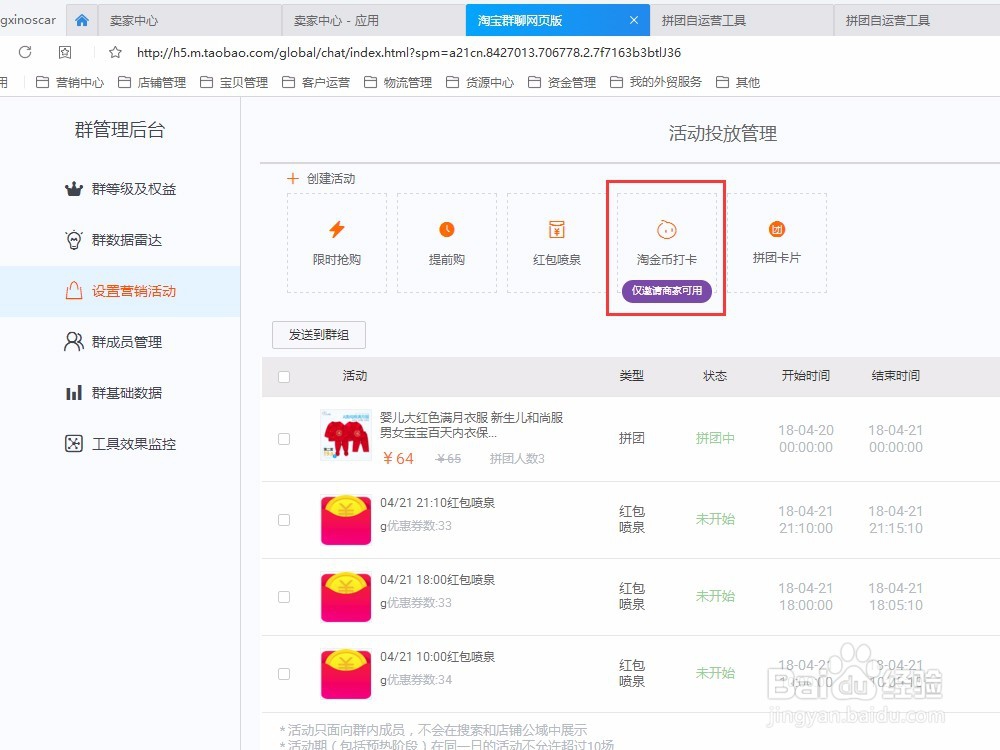This screenshot has height=750, width=1000.
Task: Click the 限时抢购 label
Action: point(337,260)
